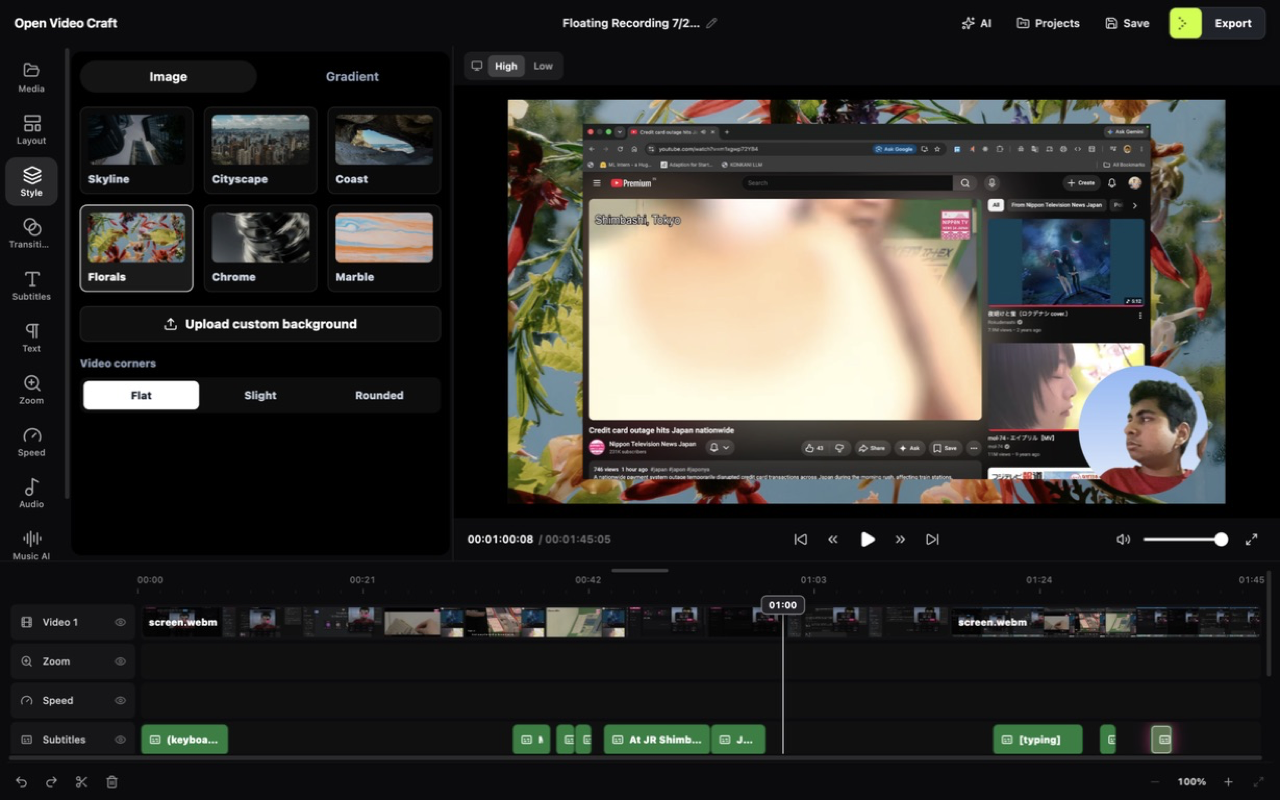Image resolution: width=1280 pixels, height=800 pixels.
Task: Set video corners to Flat
Action: tap(141, 395)
